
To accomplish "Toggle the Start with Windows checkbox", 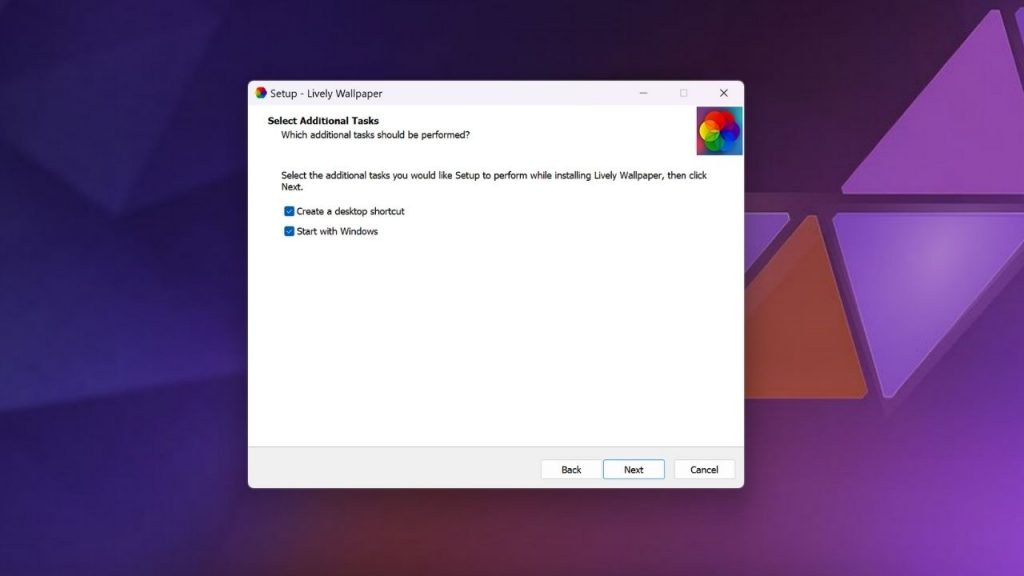I will pos(289,231).
